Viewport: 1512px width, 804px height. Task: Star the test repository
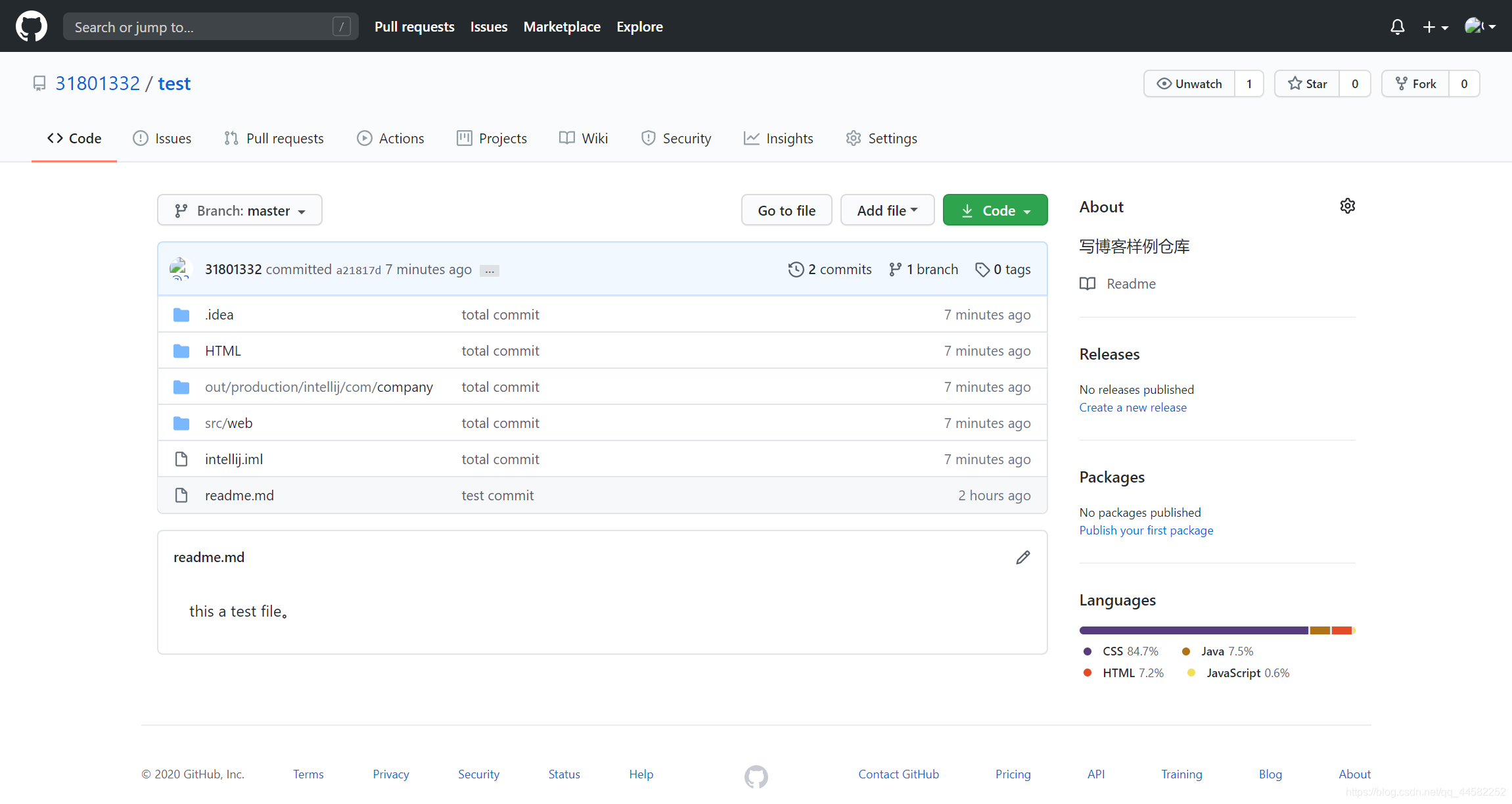(x=1307, y=83)
